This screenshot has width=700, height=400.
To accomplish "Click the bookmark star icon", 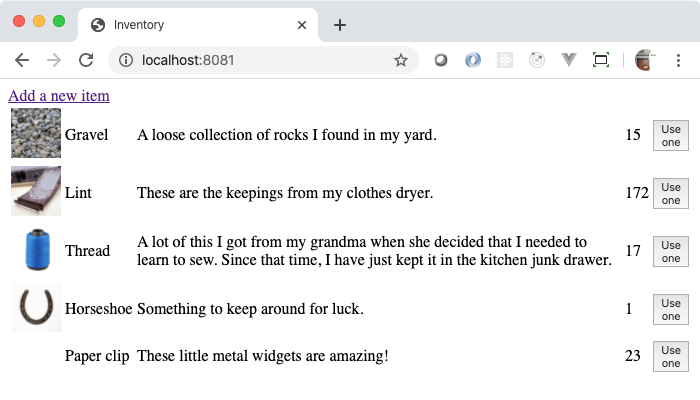I will point(401,60).
